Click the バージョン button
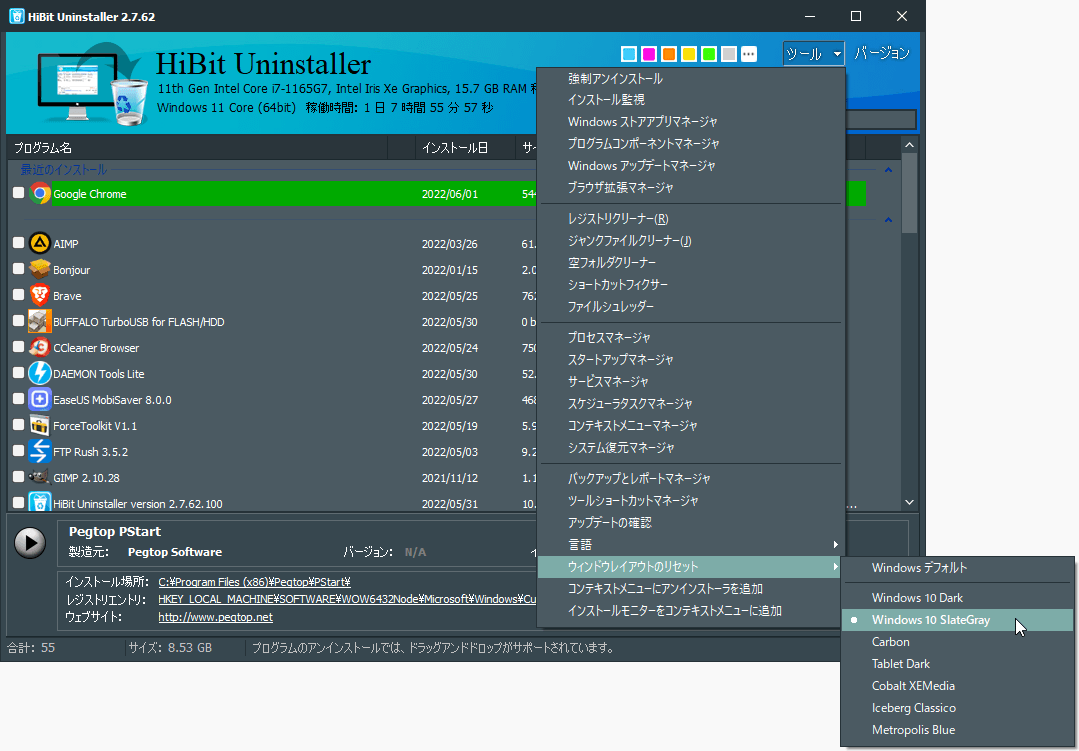1079x751 pixels. 883,53
